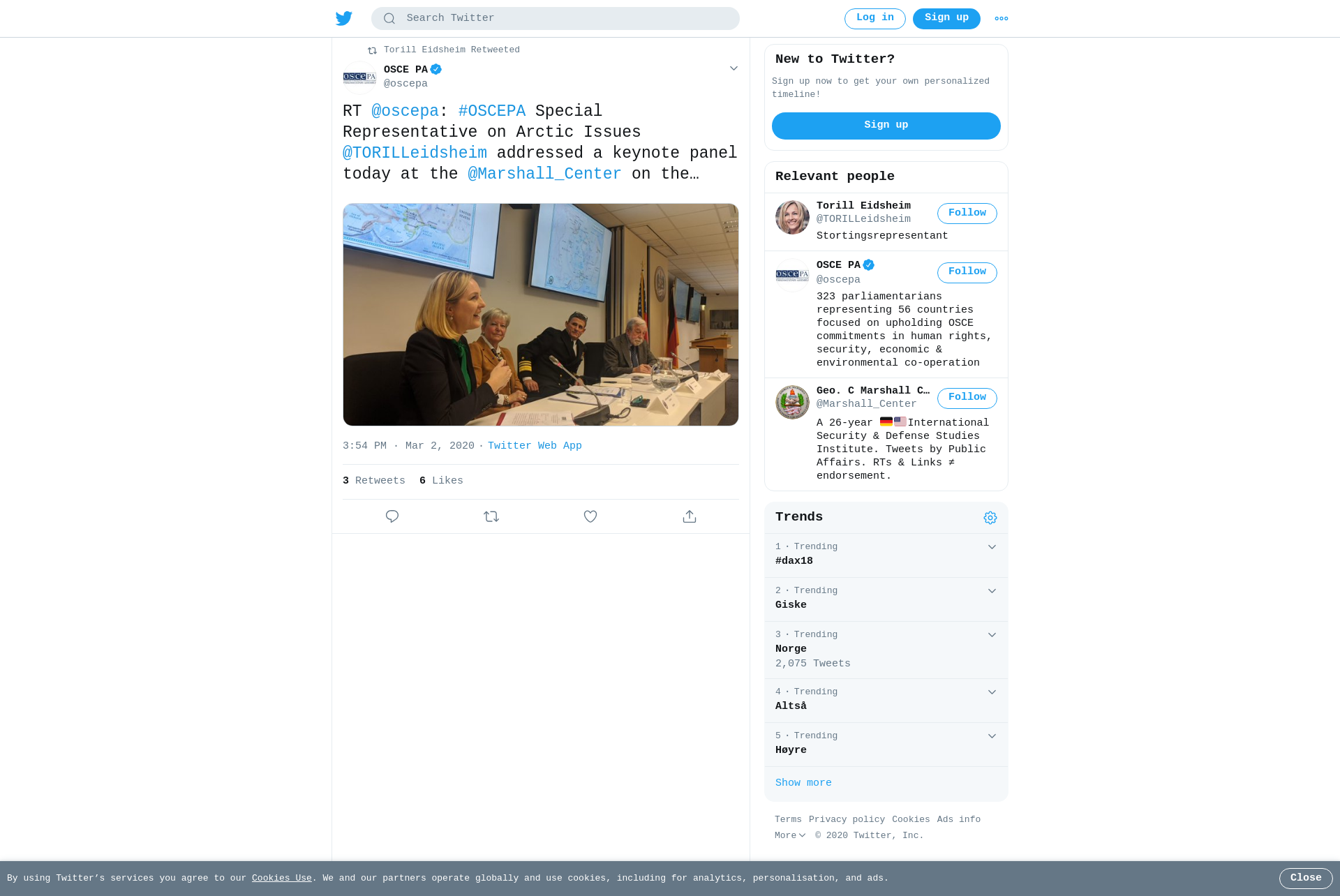This screenshot has height=896, width=1340.
Task: Like the tweet with the heart icon
Action: click(x=590, y=516)
